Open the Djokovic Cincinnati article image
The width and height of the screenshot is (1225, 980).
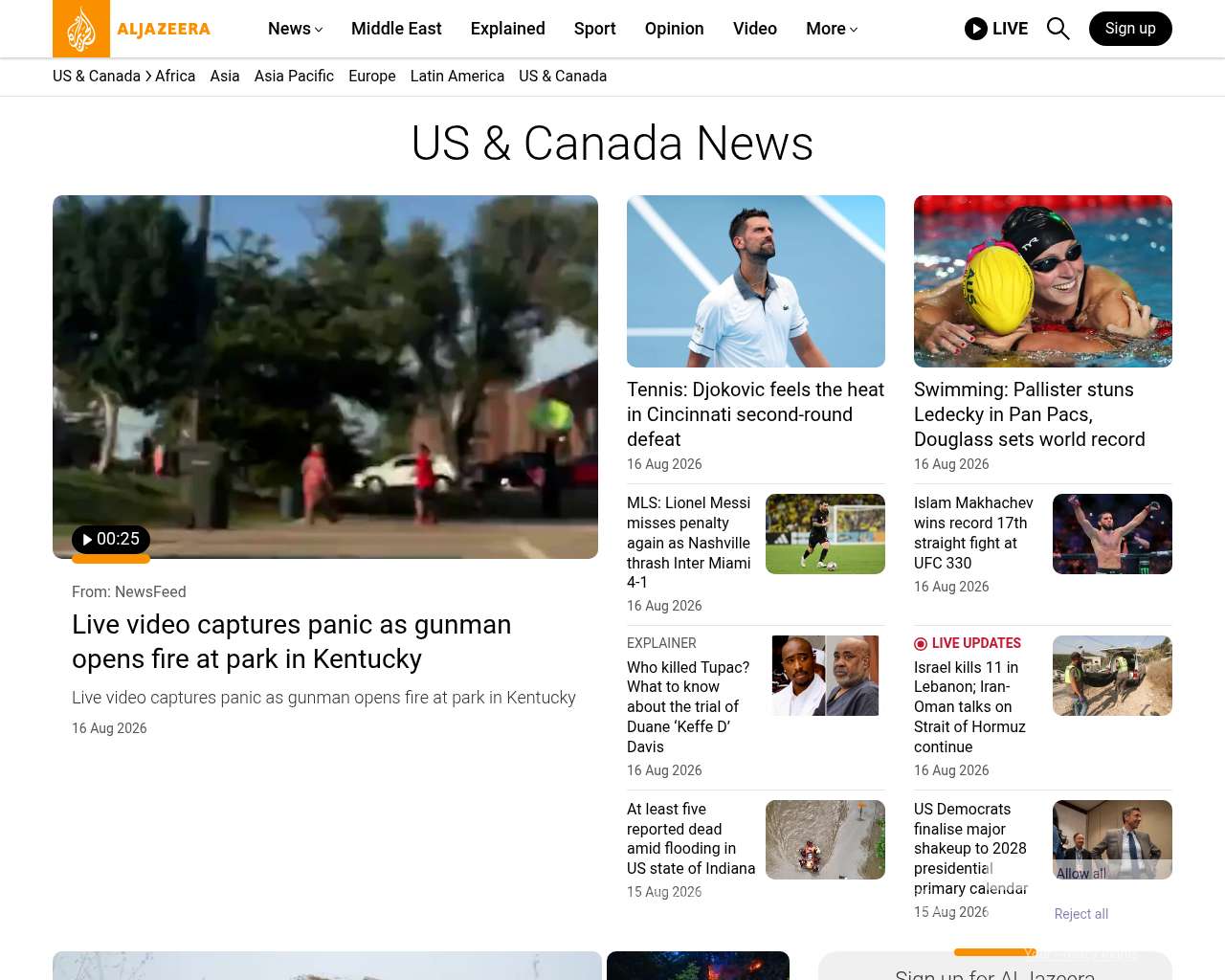pos(756,281)
